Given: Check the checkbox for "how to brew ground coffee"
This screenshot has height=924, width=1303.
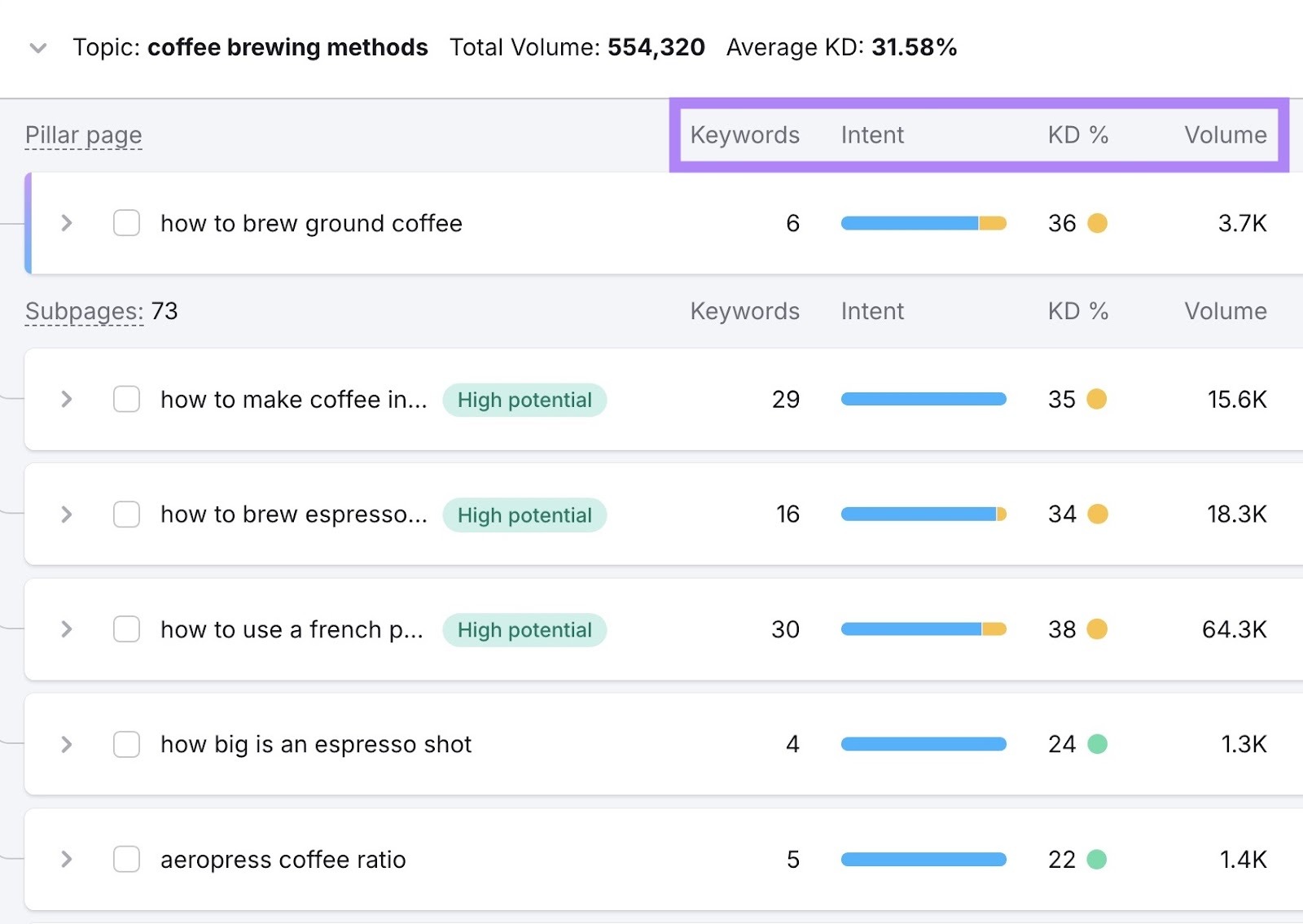Looking at the screenshot, I should (126, 223).
